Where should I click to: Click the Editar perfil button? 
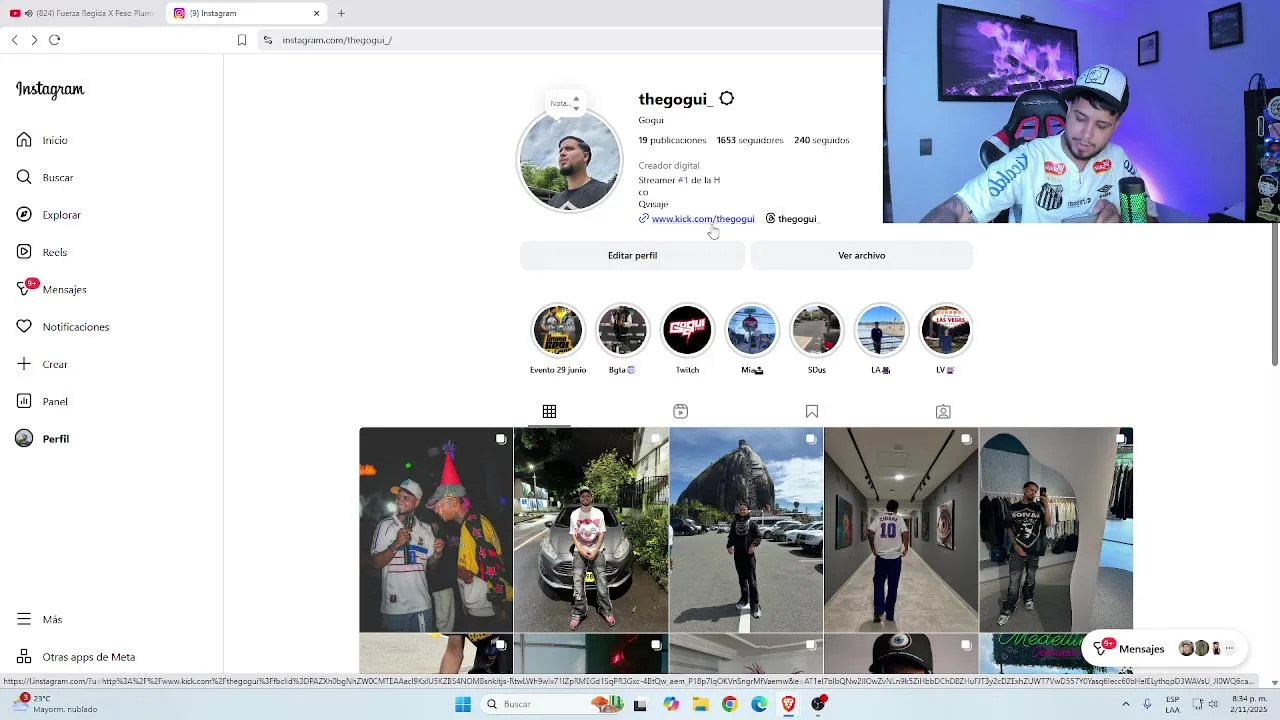coord(632,256)
